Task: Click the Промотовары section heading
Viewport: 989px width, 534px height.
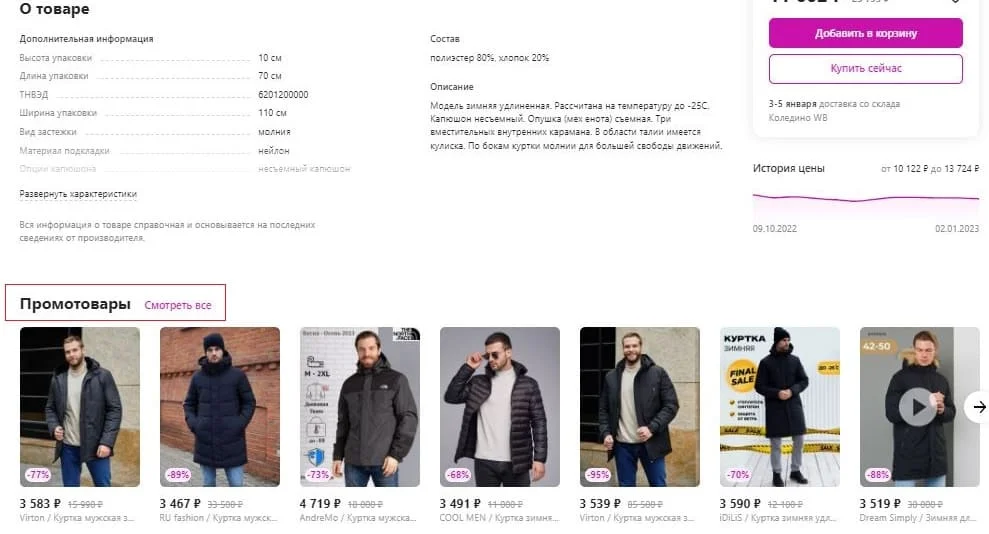Action: (75, 304)
